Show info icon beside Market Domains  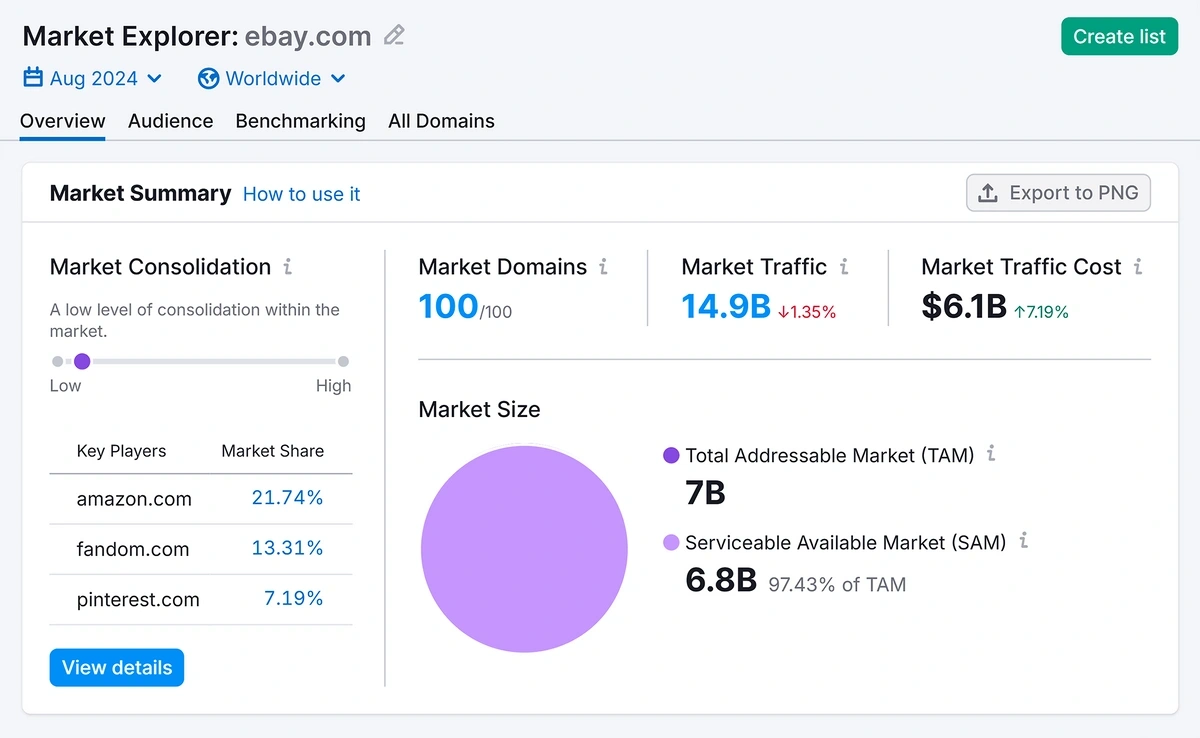pos(603,267)
